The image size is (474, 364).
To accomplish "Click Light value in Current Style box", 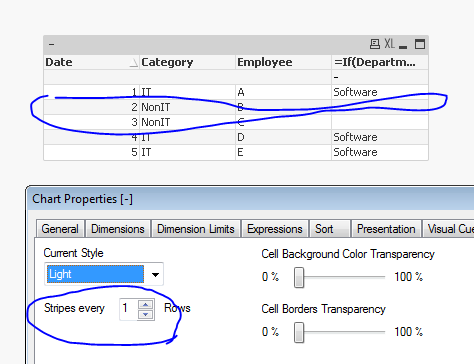I will pyautogui.click(x=95, y=274).
